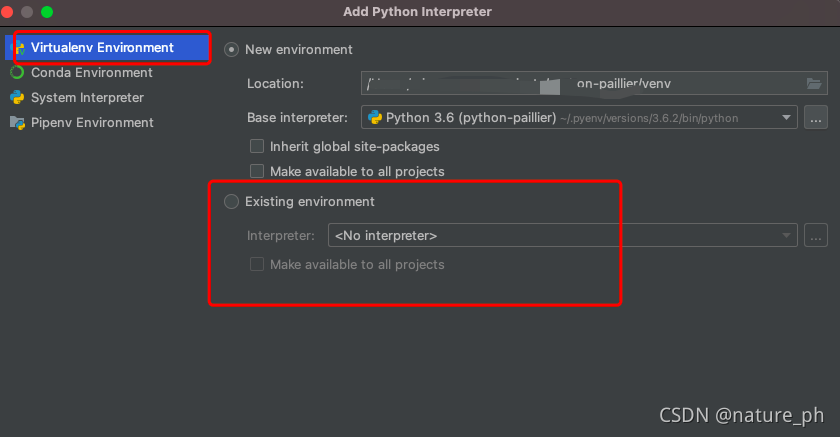Open the folder browse icon in Location field
This screenshot has width=840, height=437.
click(814, 84)
